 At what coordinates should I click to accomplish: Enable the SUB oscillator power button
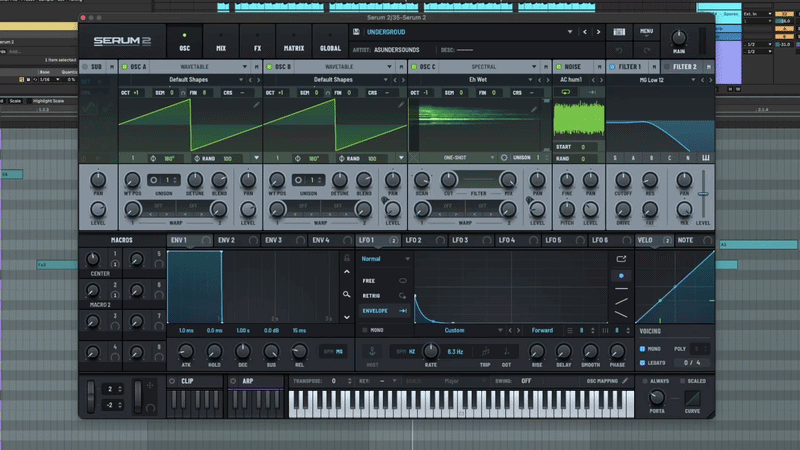(85, 67)
